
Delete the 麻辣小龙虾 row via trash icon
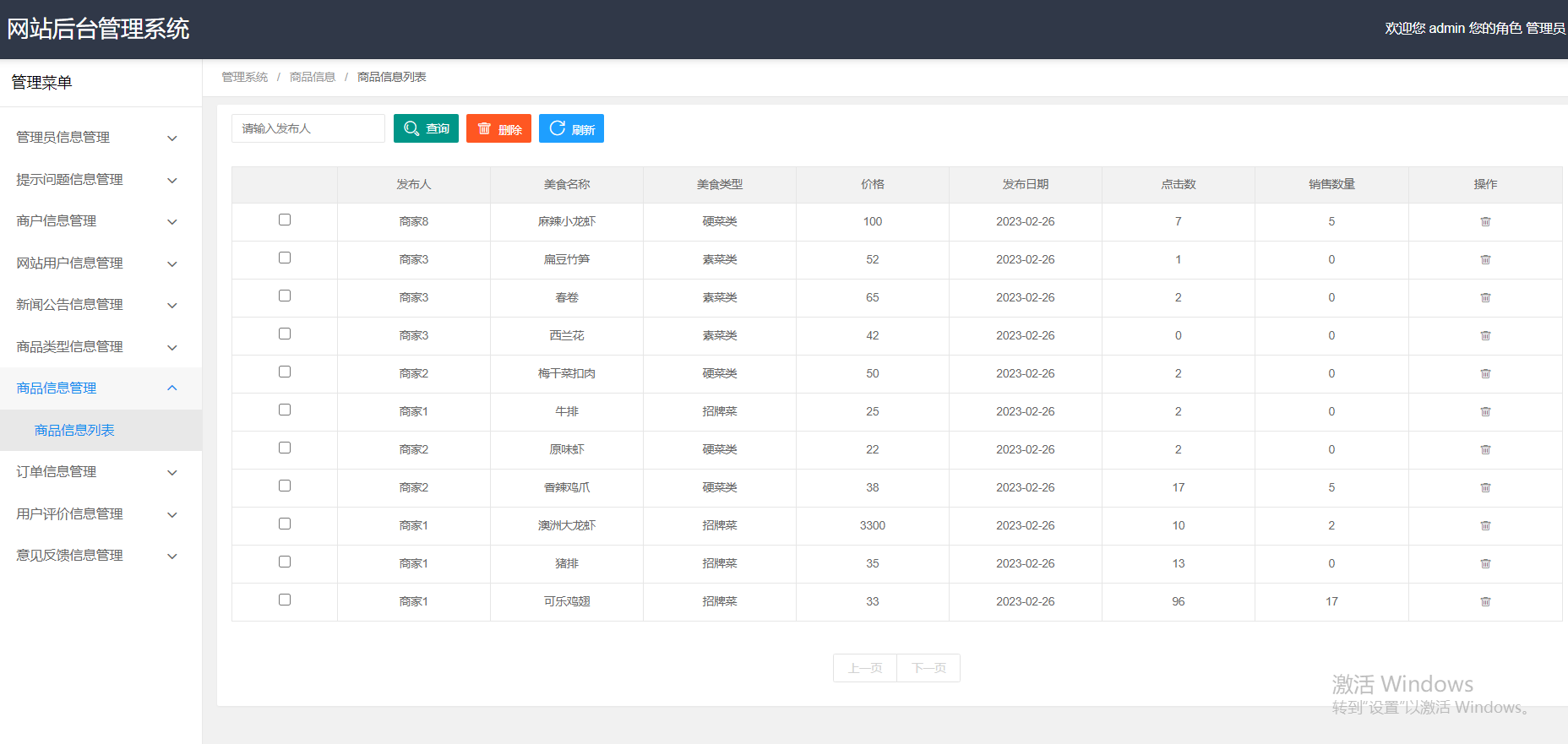(x=1485, y=221)
